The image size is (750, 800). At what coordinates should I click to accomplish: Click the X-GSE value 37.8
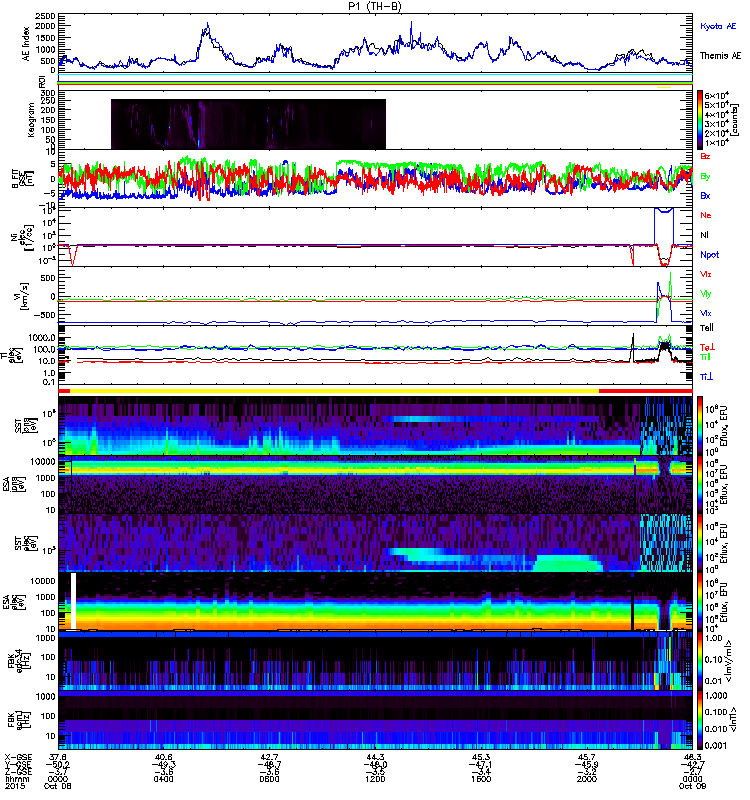58,757
